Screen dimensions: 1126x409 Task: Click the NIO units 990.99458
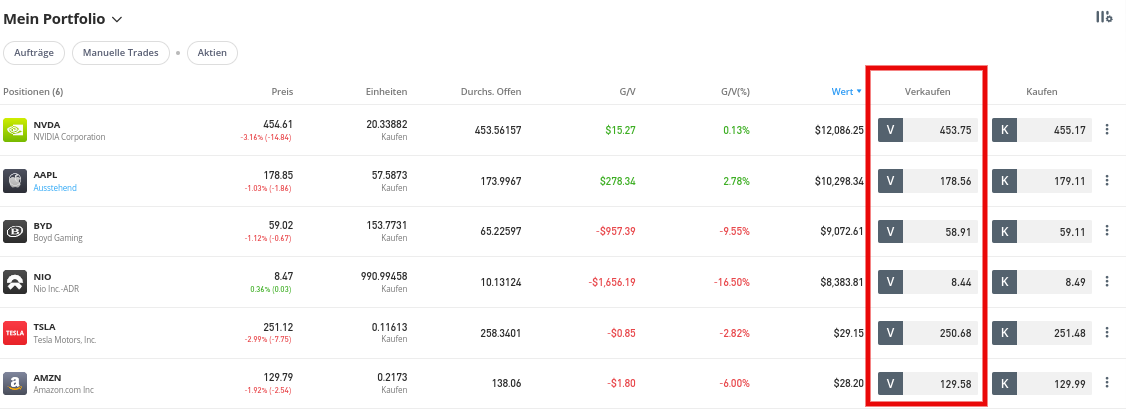pos(383,276)
